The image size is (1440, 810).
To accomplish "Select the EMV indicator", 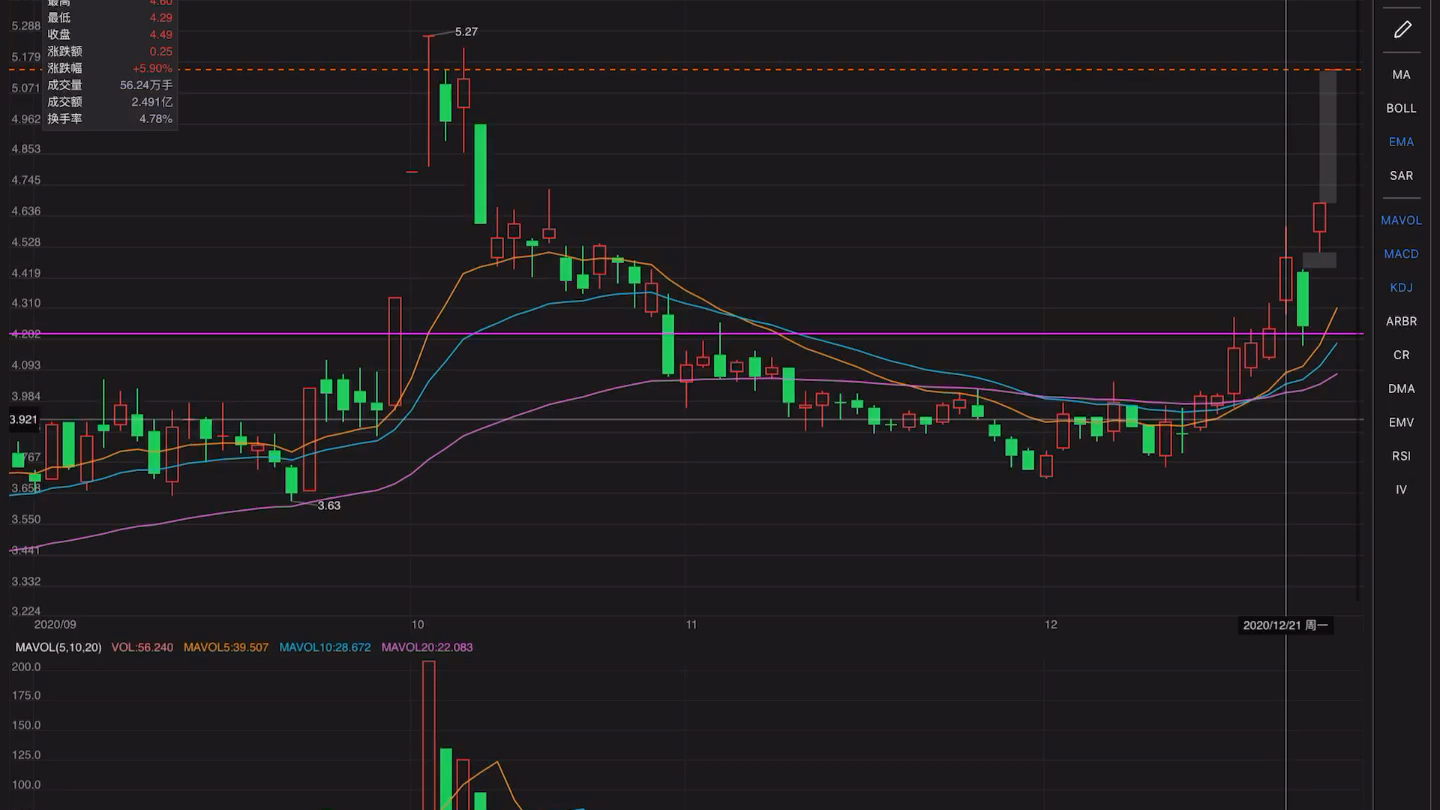I will tap(1401, 423).
